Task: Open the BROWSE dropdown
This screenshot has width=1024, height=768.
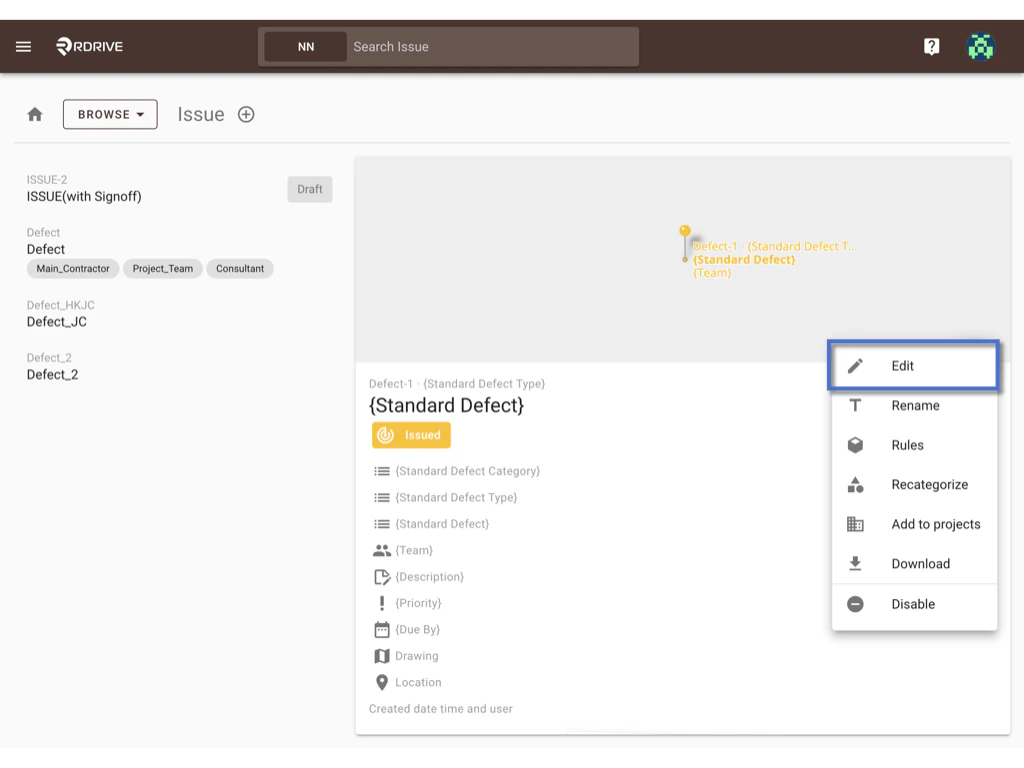Action: pos(110,114)
